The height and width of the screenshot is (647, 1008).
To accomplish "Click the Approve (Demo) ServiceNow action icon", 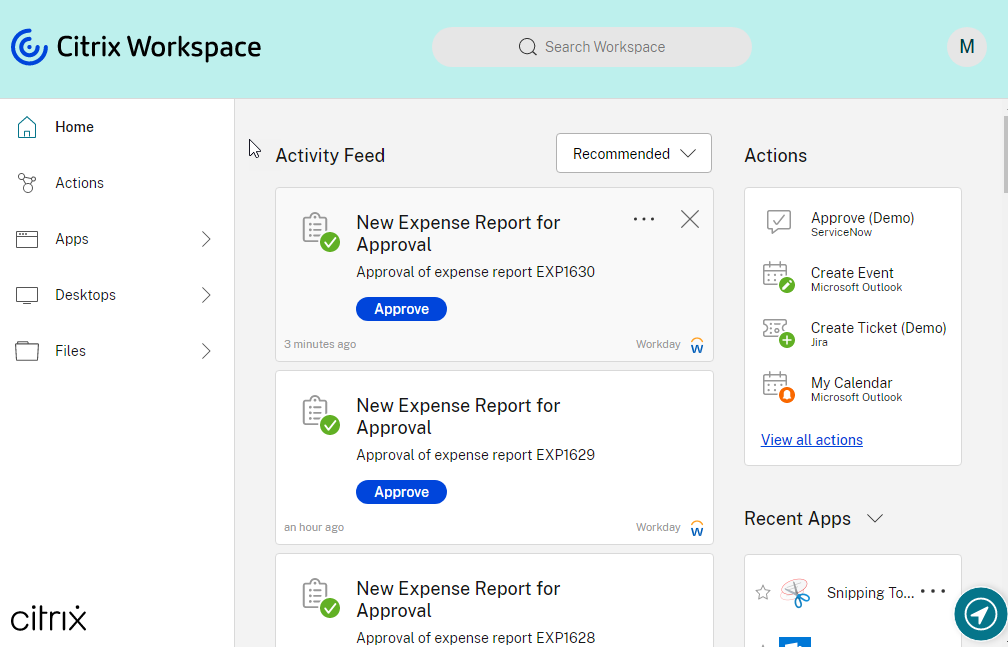I will click(x=778, y=223).
